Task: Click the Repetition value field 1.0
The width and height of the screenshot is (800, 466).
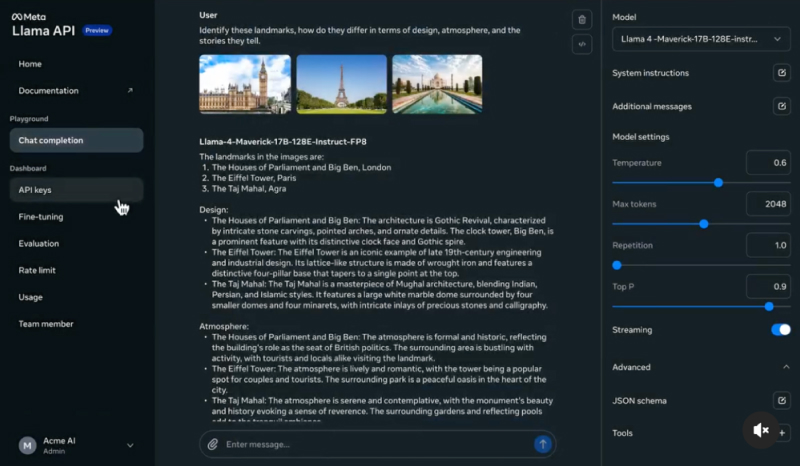Action: point(768,246)
